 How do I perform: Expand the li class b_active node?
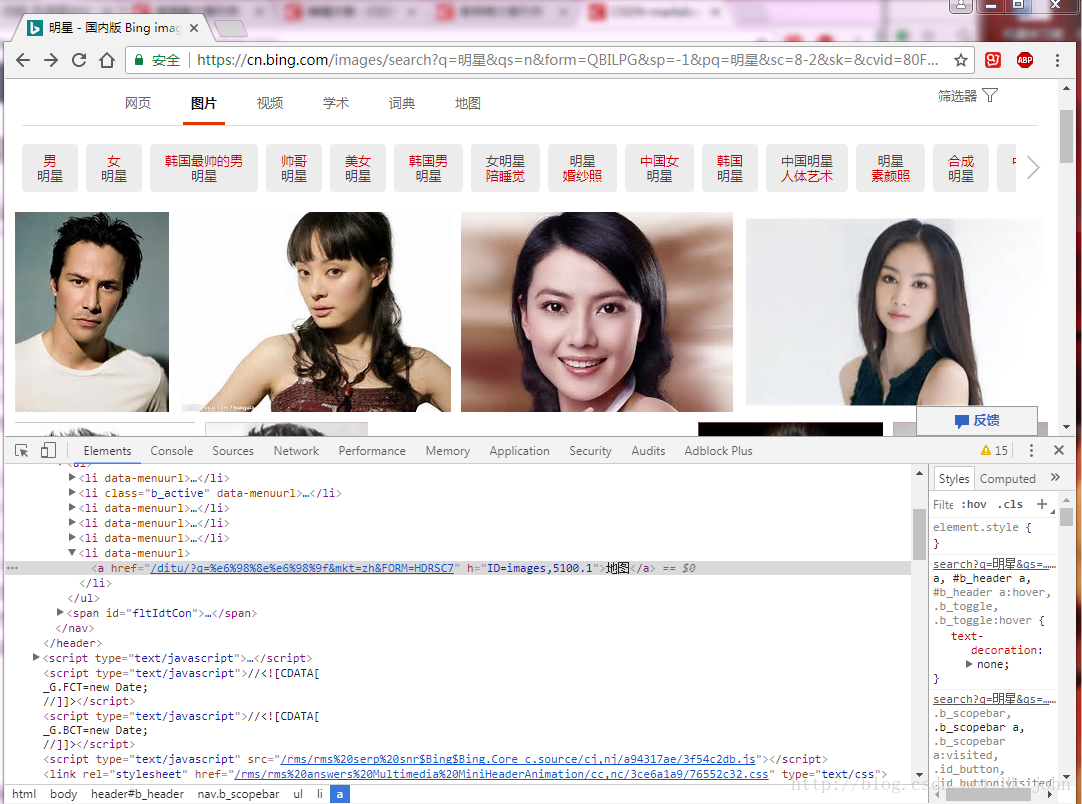(72, 493)
